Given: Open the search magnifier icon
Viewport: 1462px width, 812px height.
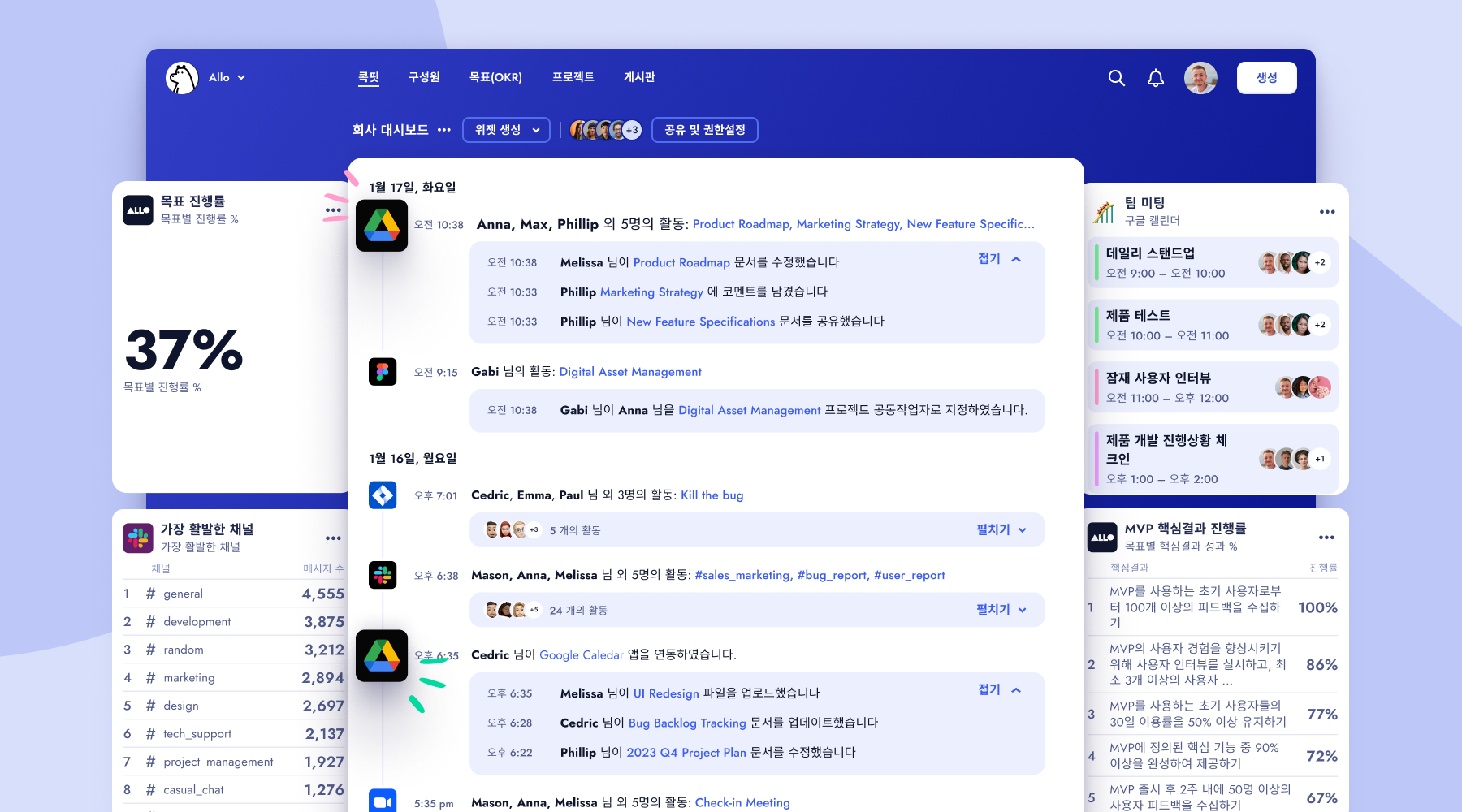Looking at the screenshot, I should tap(1117, 78).
